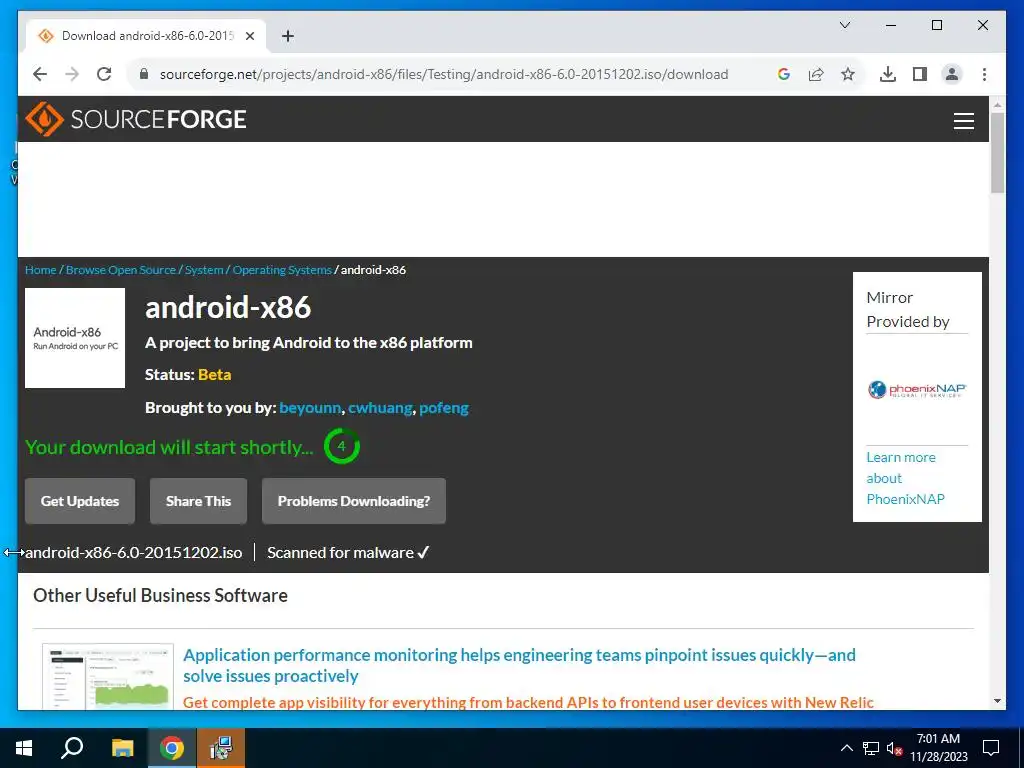Open Chrome three-dot menu
The height and width of the screenshot is (768, 1024).
pyautogui.click(x=984, y=74)
